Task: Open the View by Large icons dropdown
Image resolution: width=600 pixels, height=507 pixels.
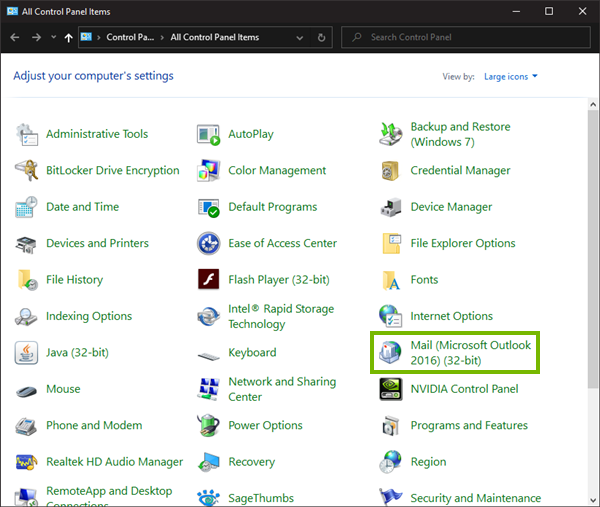Action: (x=511, y=77)
